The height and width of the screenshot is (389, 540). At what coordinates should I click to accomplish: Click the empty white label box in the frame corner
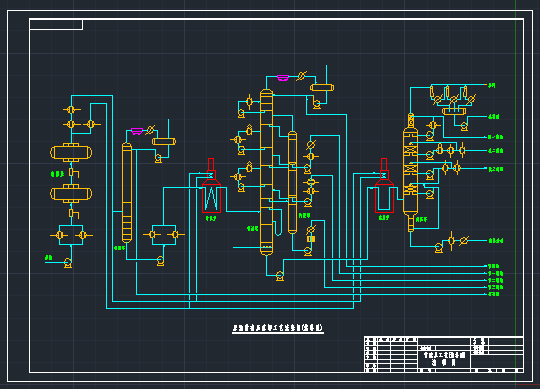click(56, 24)
